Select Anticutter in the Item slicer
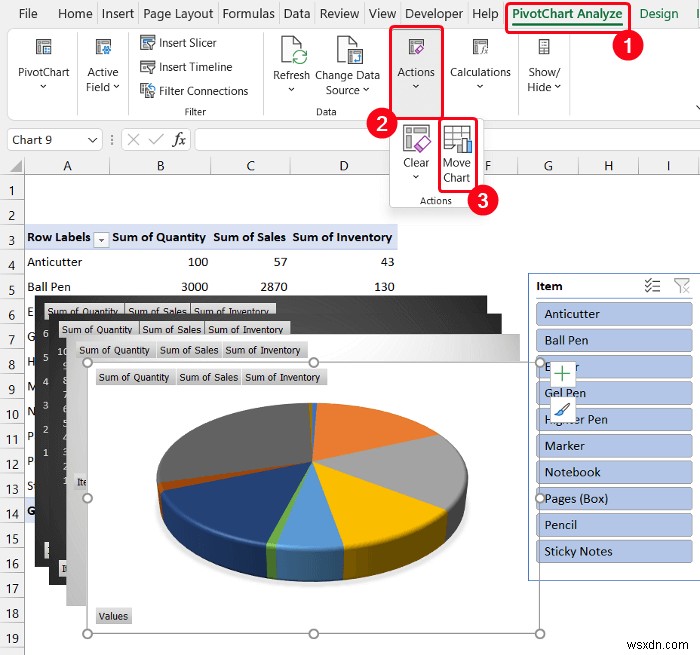 coord(614,314)
